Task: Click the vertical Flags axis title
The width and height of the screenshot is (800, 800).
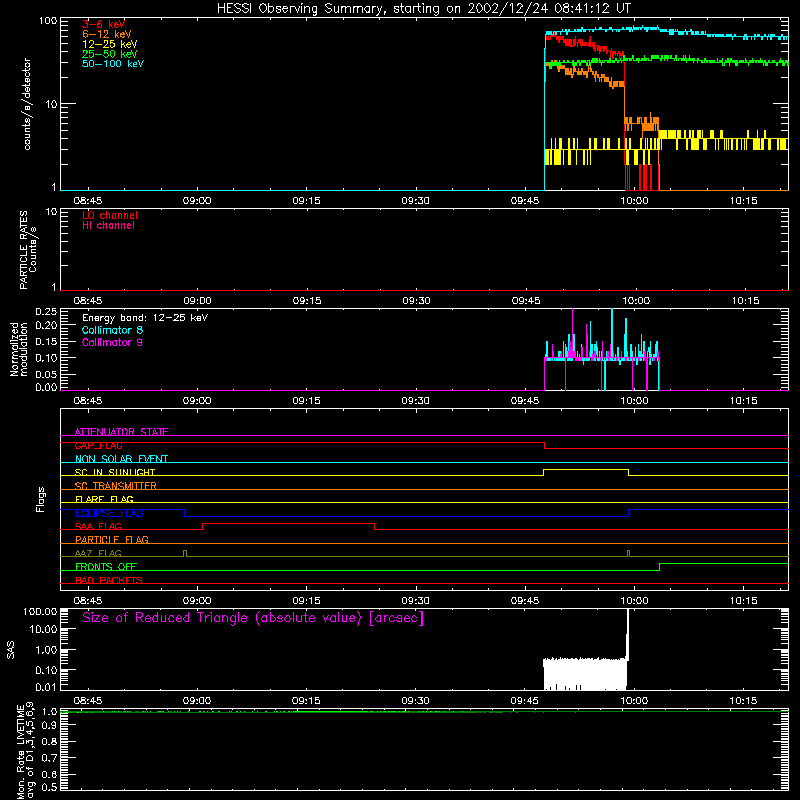Action: click(x=40, y=499)
